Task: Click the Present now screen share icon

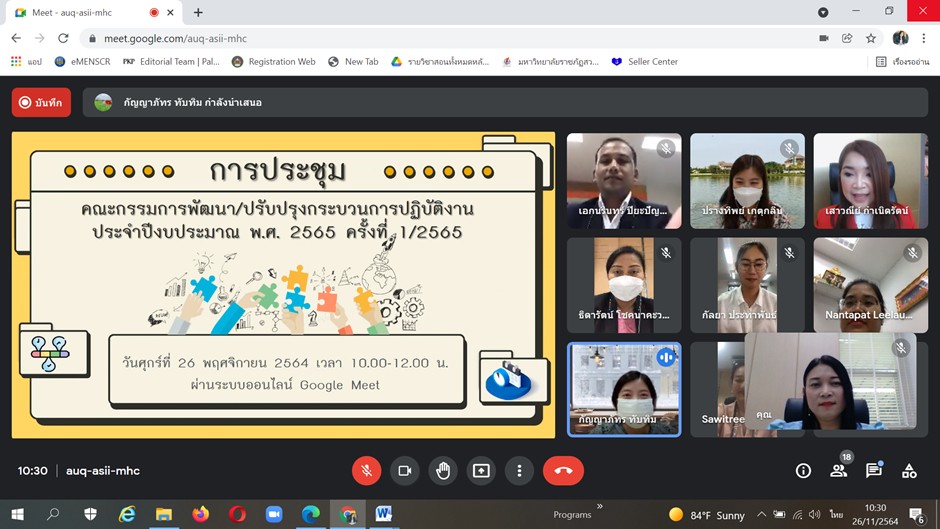Action: click(481, 470)
